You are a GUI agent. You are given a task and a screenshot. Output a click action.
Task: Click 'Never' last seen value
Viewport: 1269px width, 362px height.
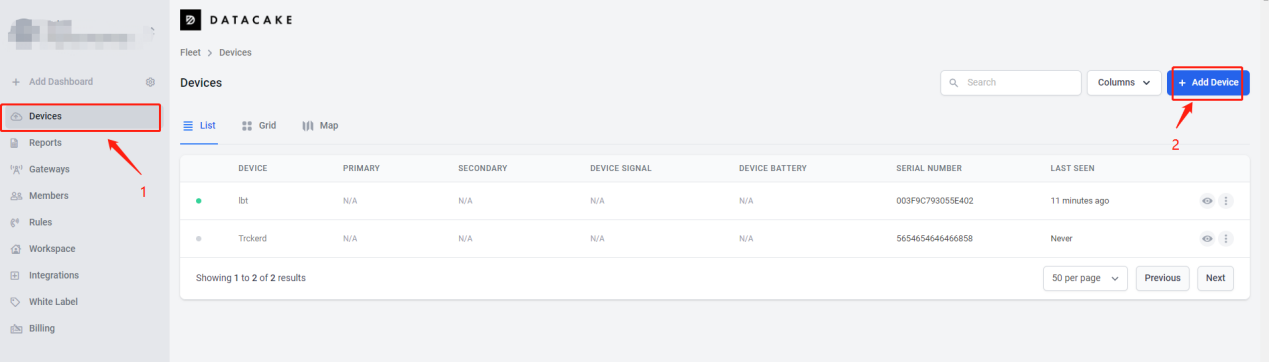1061,239
